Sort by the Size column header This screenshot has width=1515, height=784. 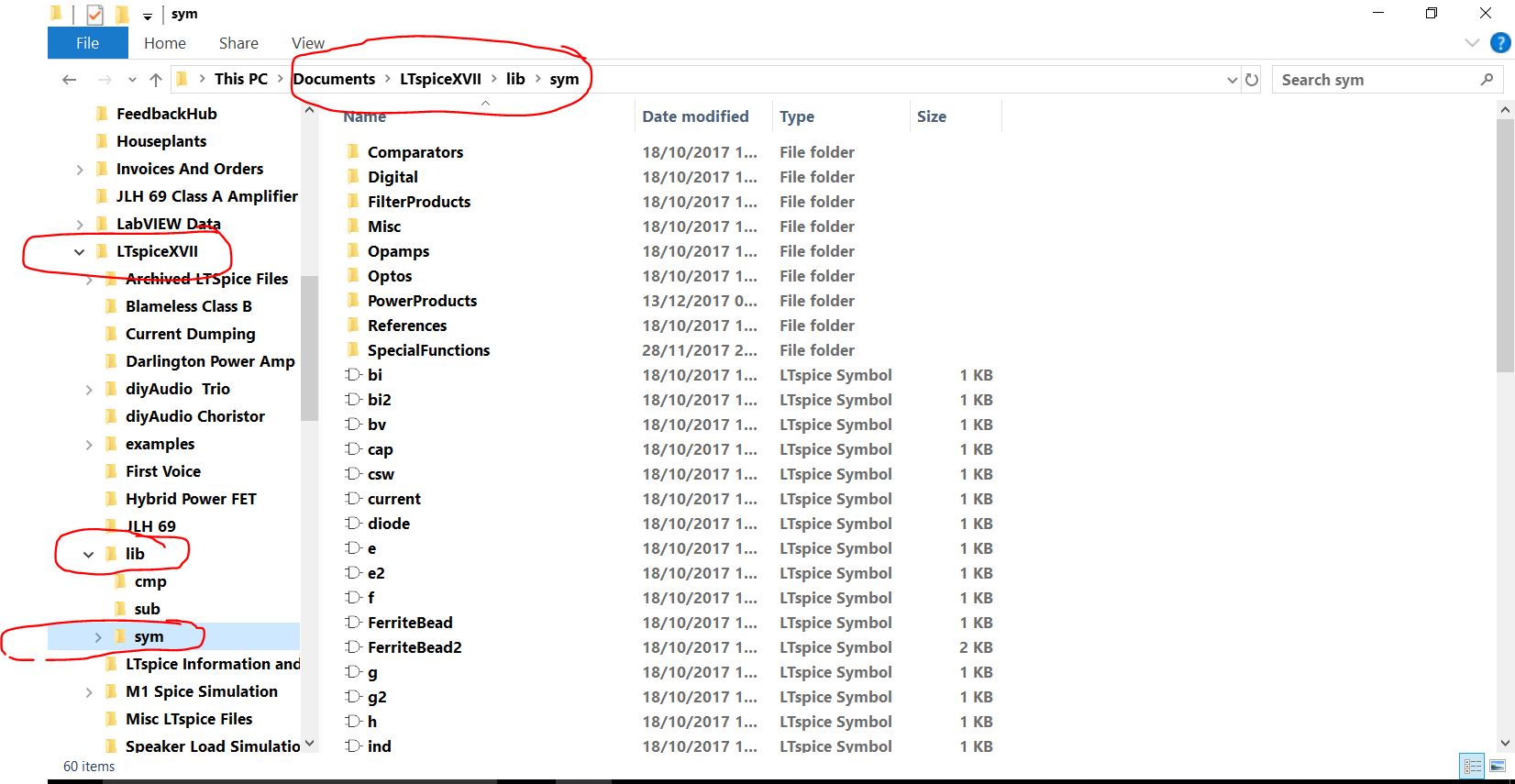tap(932, 116)
